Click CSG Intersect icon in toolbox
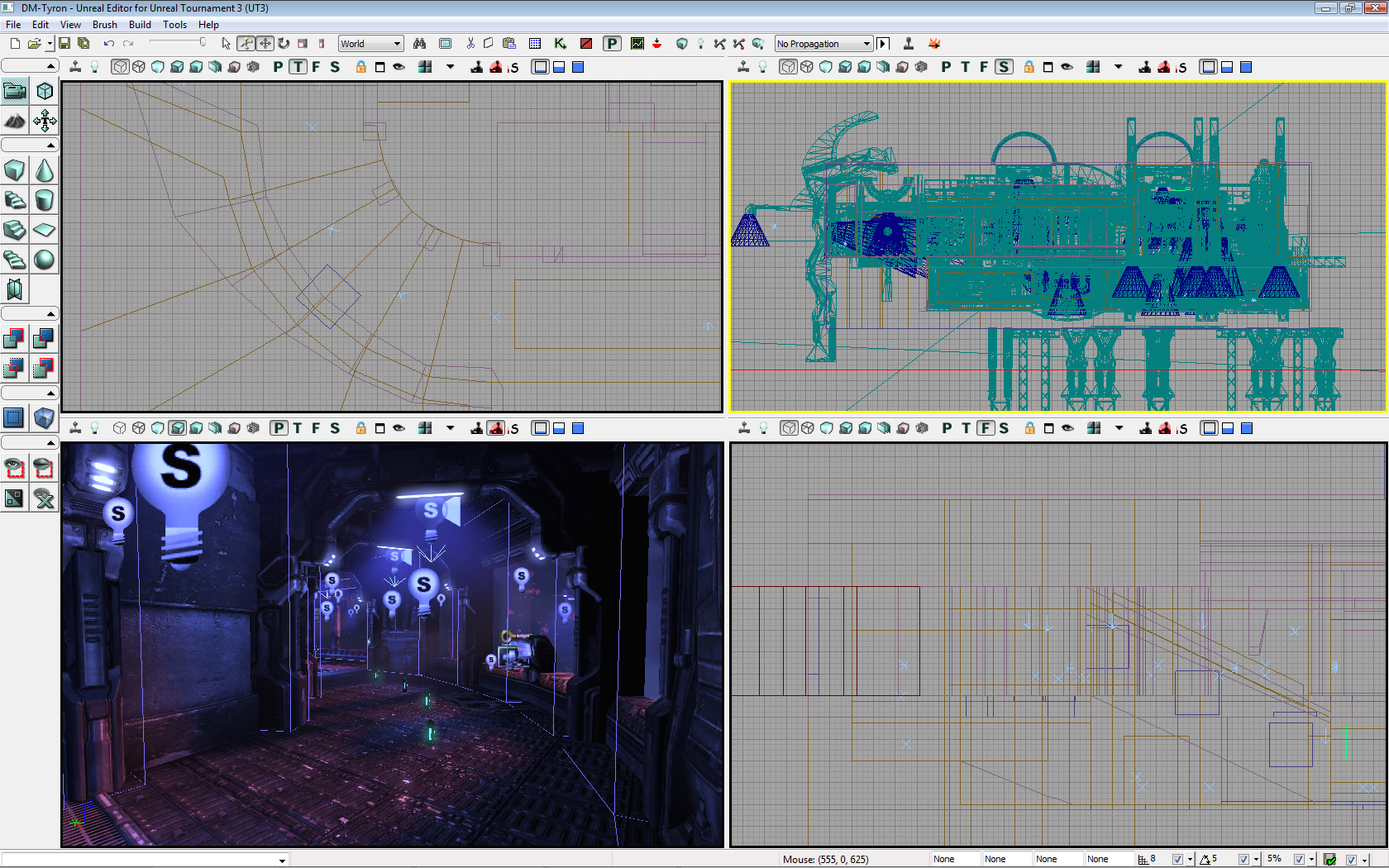The image size is (1389, 868). [15, 368]
